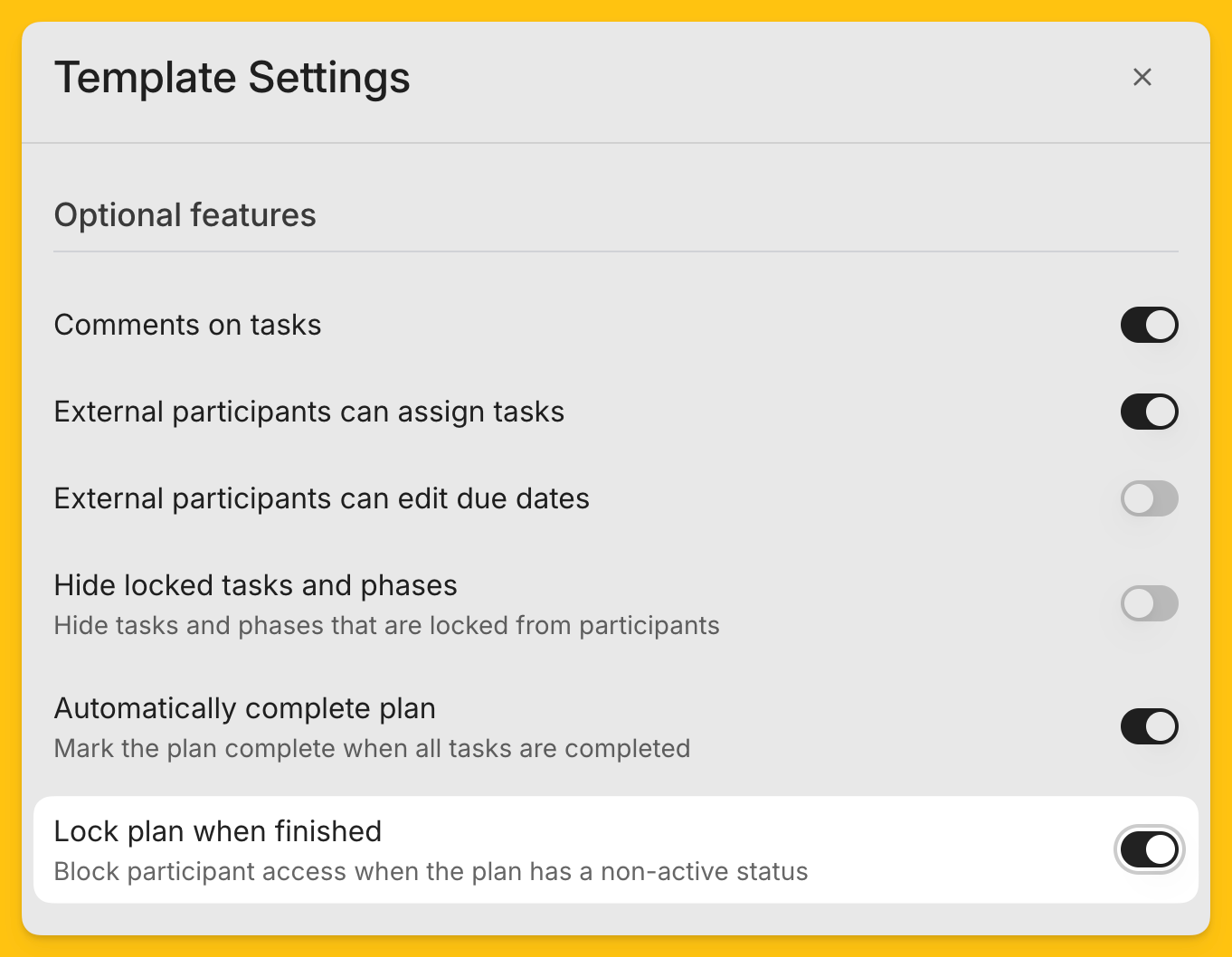This screenshot has width=1232, height=957.
Task: Turn off Comments on tasks toggle
Action: click(1149, 325)
